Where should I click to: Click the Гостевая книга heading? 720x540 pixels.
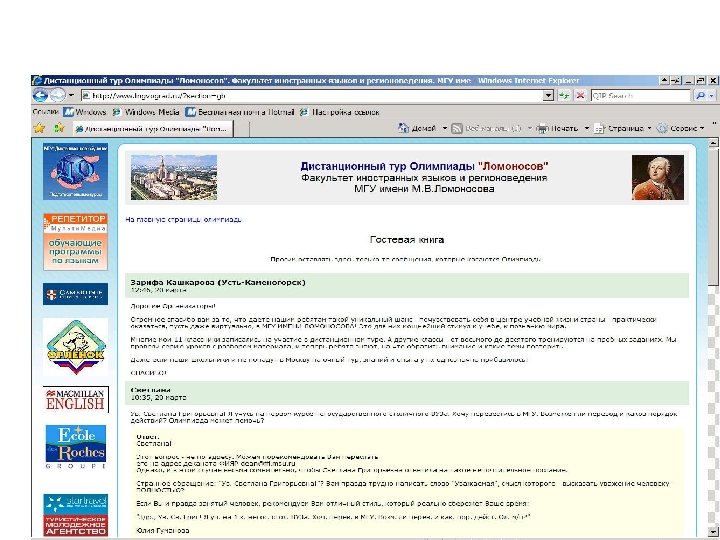click(x=407, y=240)
